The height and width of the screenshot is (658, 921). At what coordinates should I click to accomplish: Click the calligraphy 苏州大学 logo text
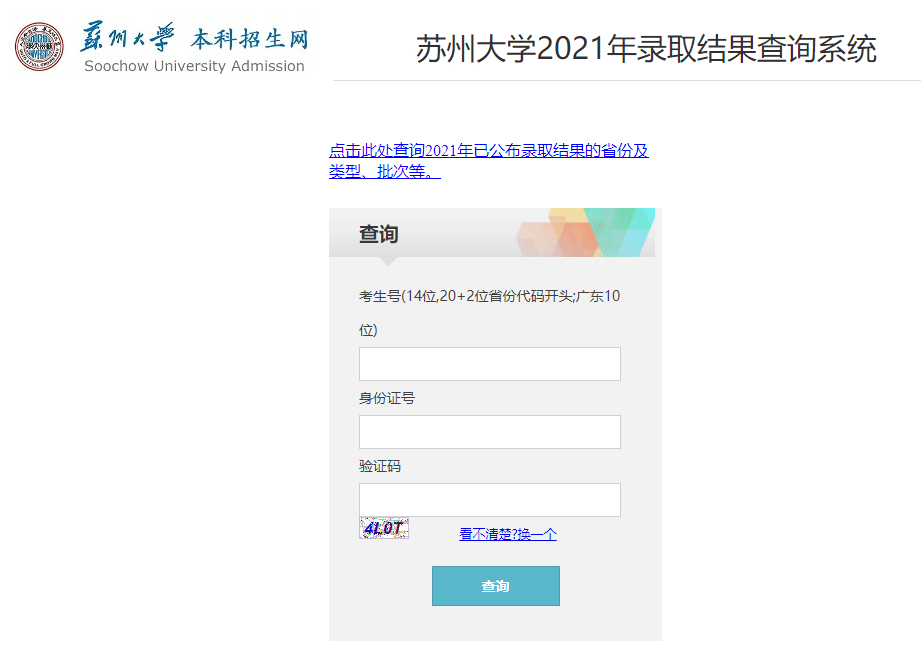pyautogui.click(x=127, y=36)
